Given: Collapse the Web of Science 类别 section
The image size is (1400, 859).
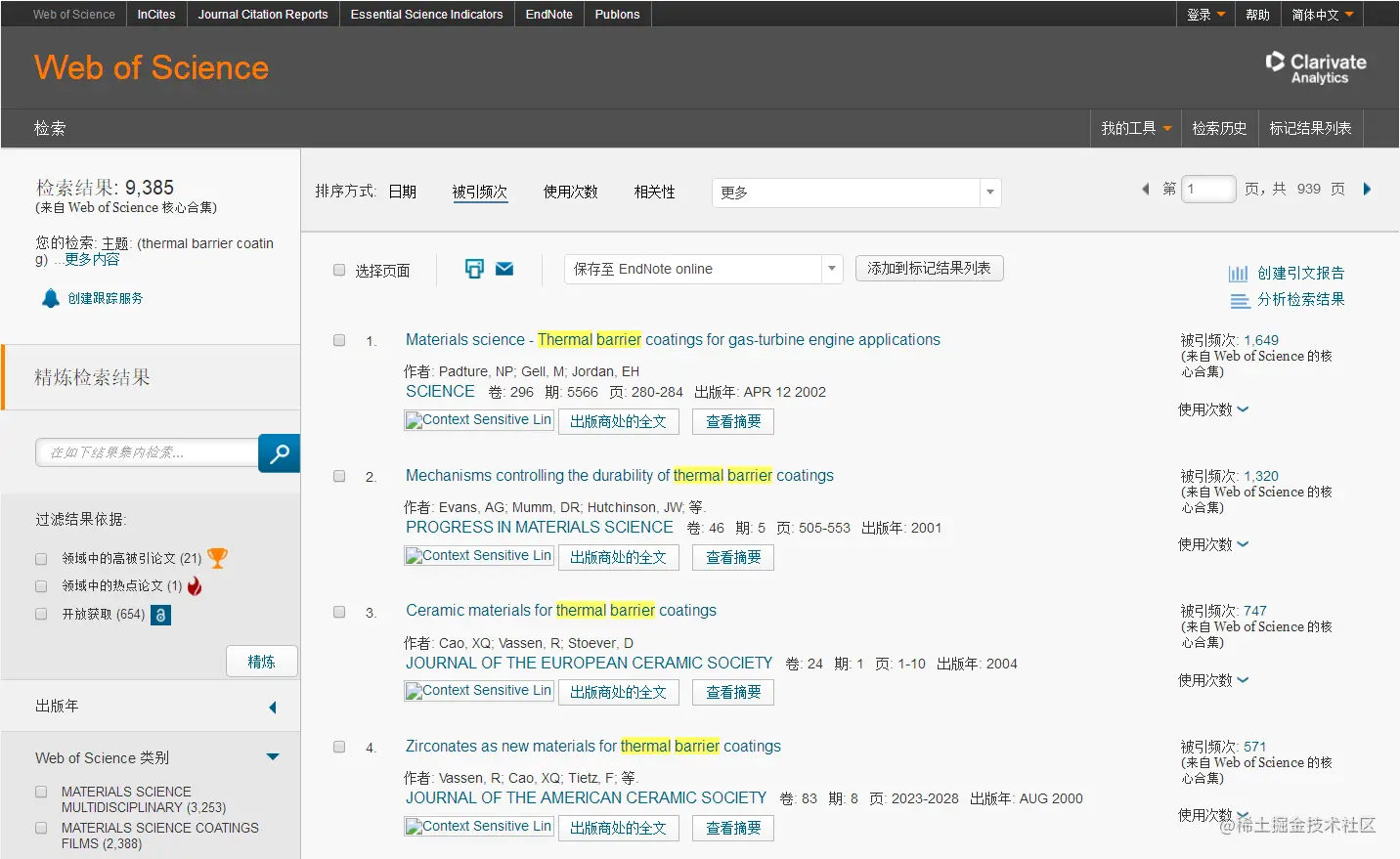Looking at the screenshot, I should 273,757.
